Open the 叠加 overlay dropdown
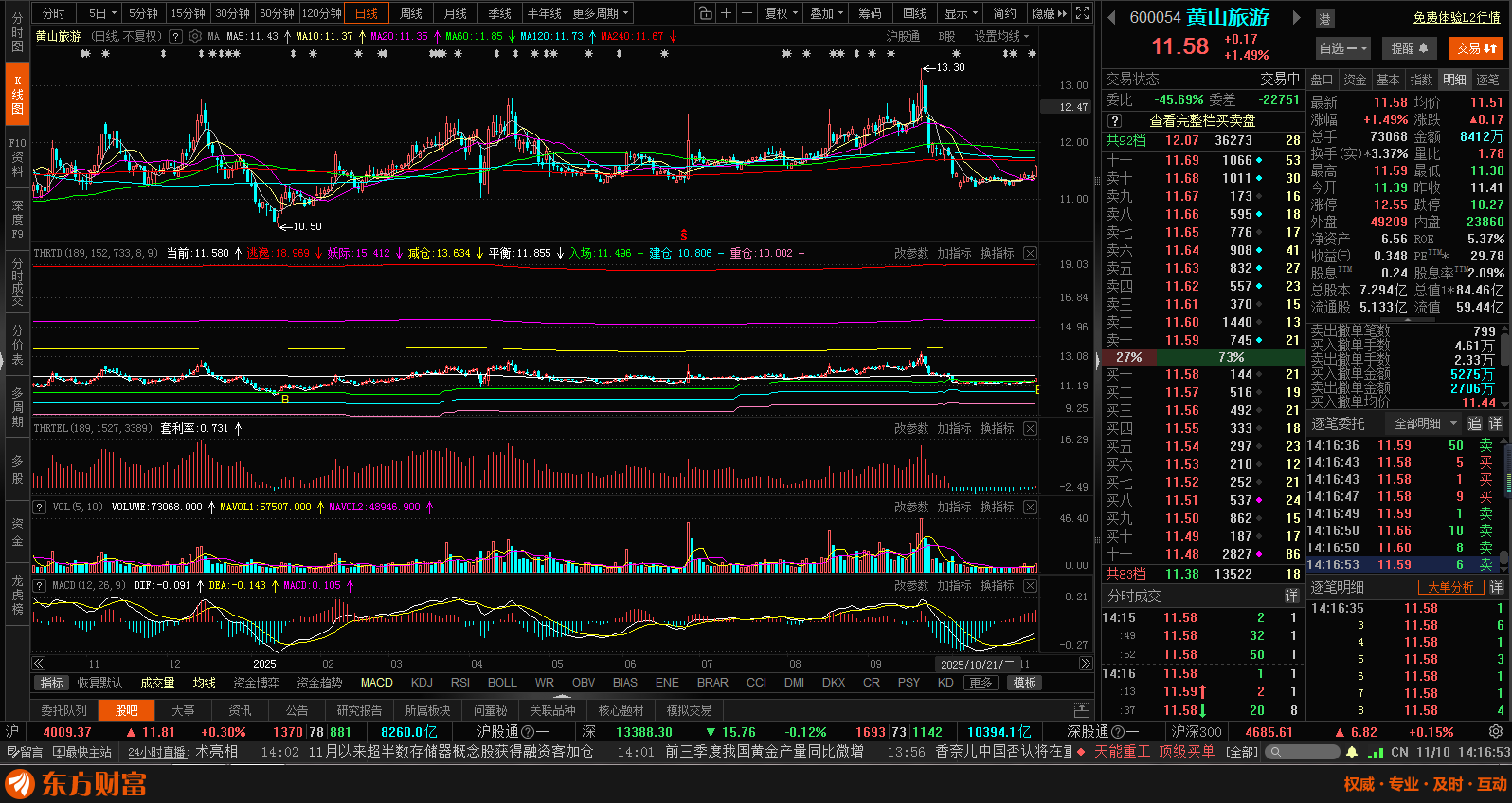The width and height of the screenshot is (1512, 803). tap(828, 13)
